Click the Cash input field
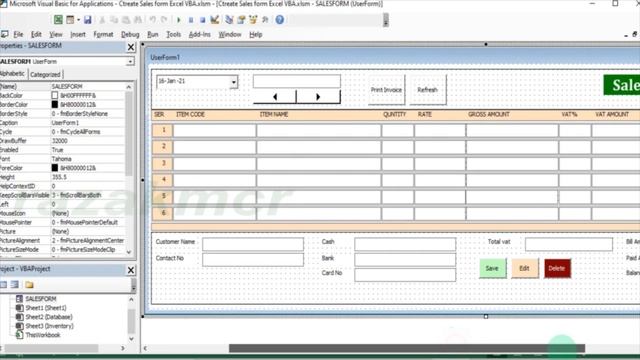Screen dimensions: 640x360 point(405,244)
